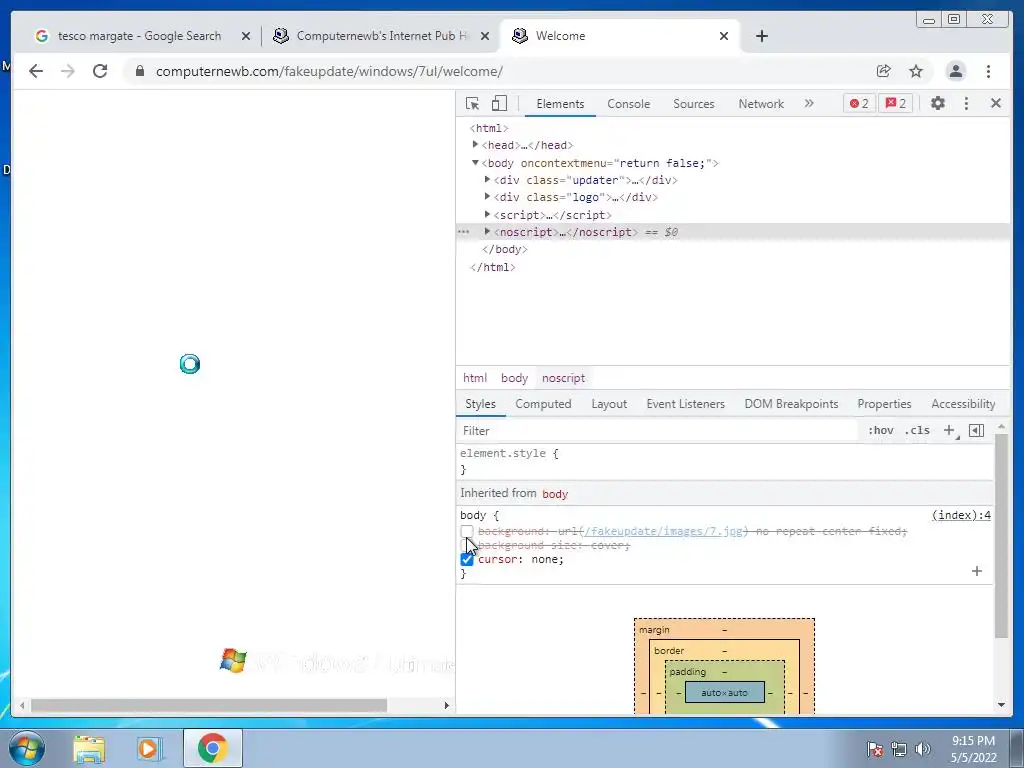Expand the div class="logo" node
This screenshot has width=1024, height=768.
[487, 196]
